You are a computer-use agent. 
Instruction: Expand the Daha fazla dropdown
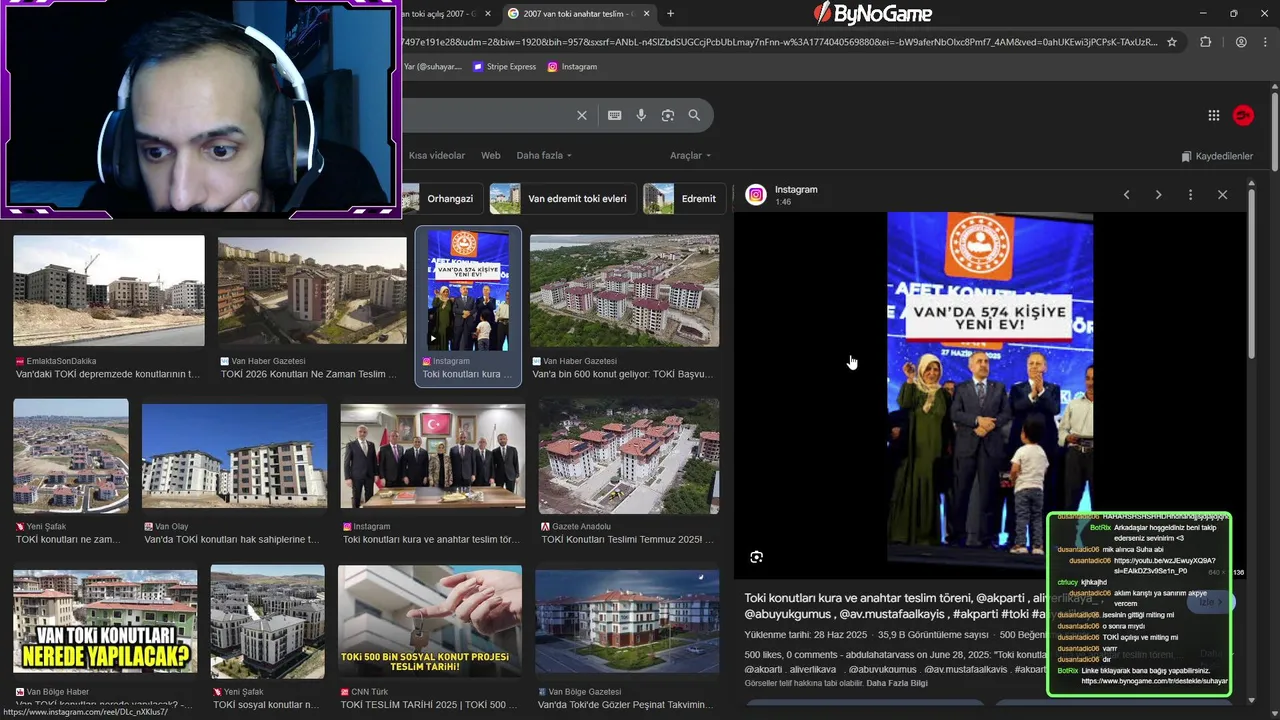coord(544,156)
